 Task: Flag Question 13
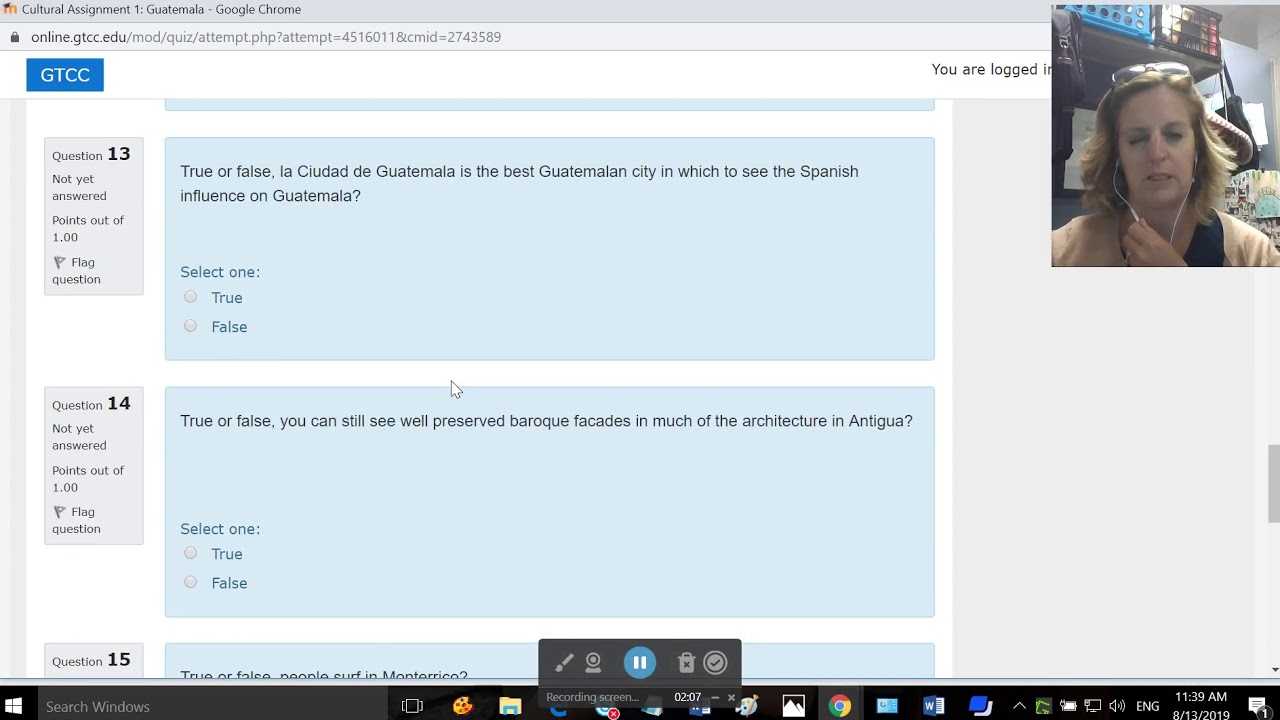76,270
